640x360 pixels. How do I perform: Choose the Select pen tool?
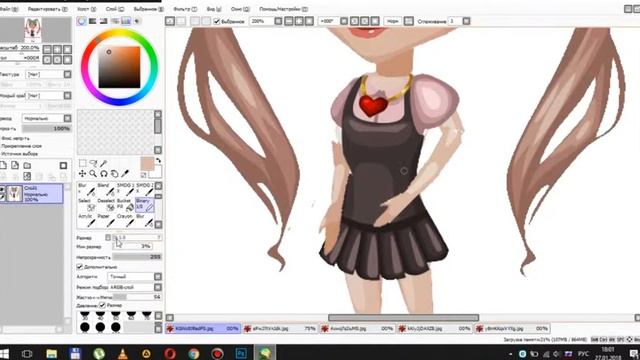point(87,204)
